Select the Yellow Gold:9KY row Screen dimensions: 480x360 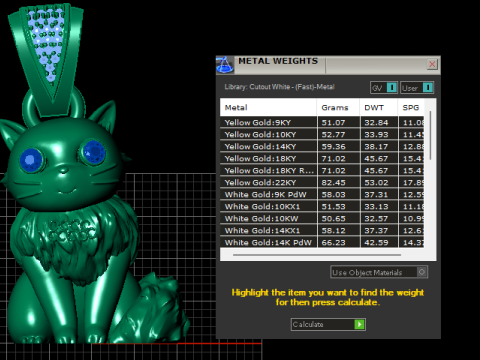322,122
